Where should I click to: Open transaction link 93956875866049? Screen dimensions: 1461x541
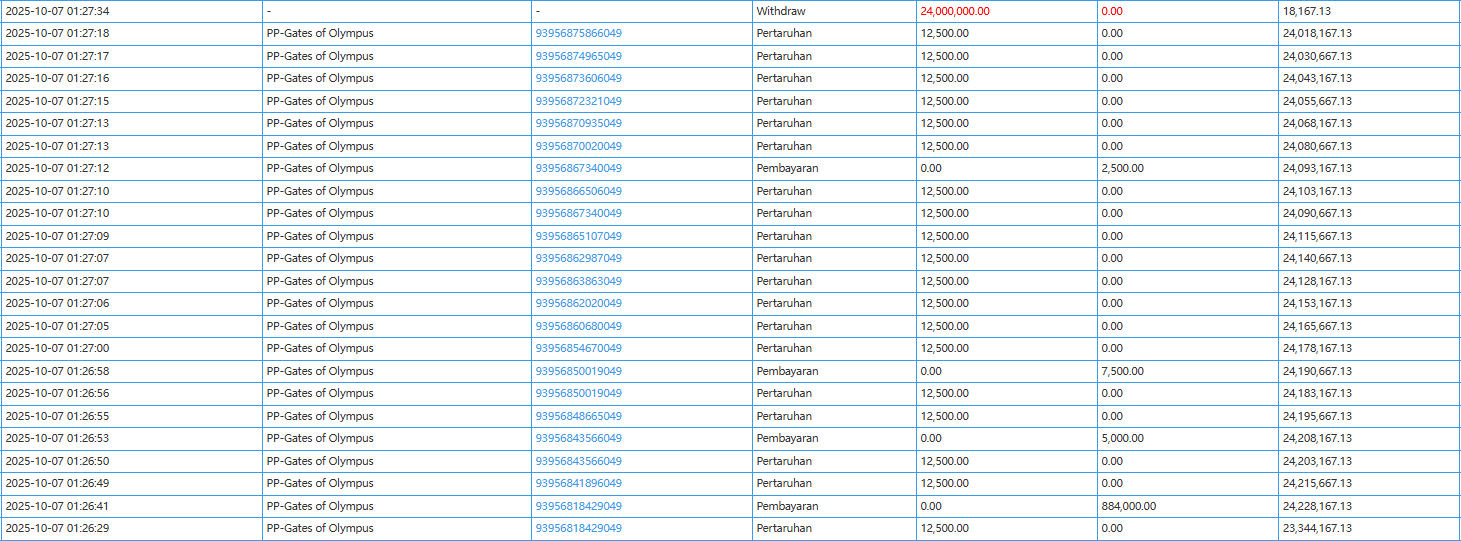click(x=578, y=33)
